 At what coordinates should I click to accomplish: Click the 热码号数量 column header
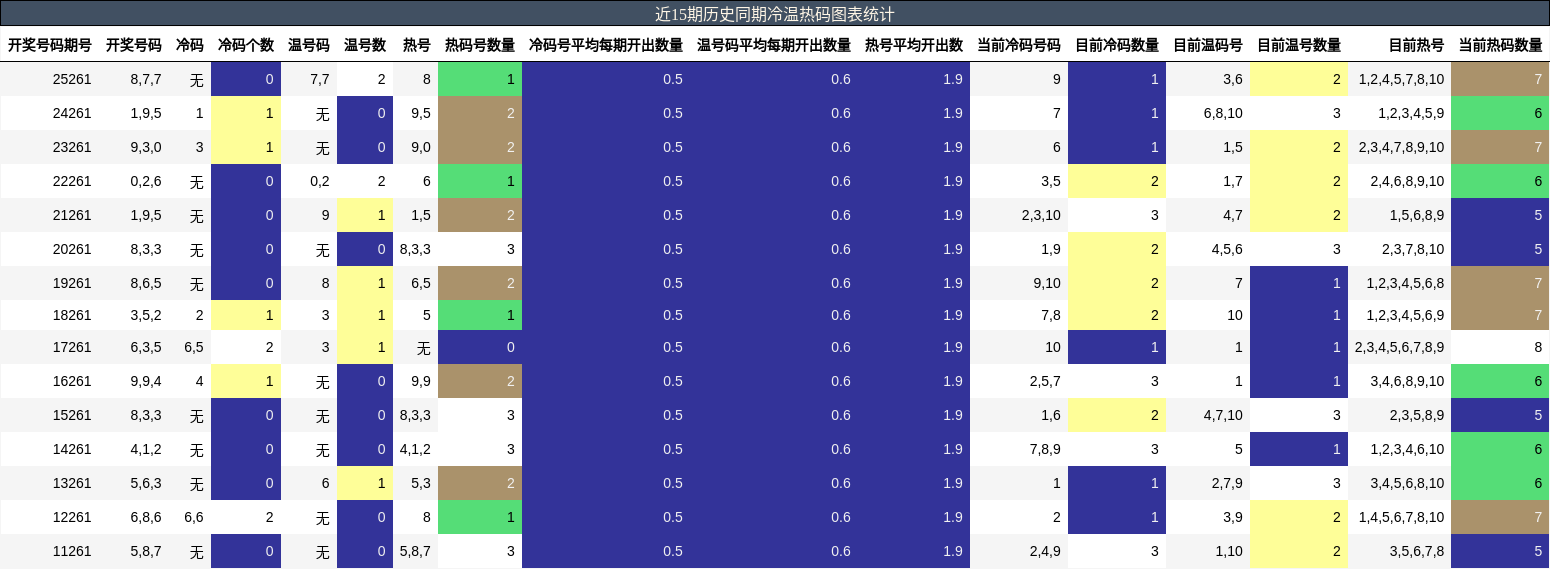tap(480, 45)
